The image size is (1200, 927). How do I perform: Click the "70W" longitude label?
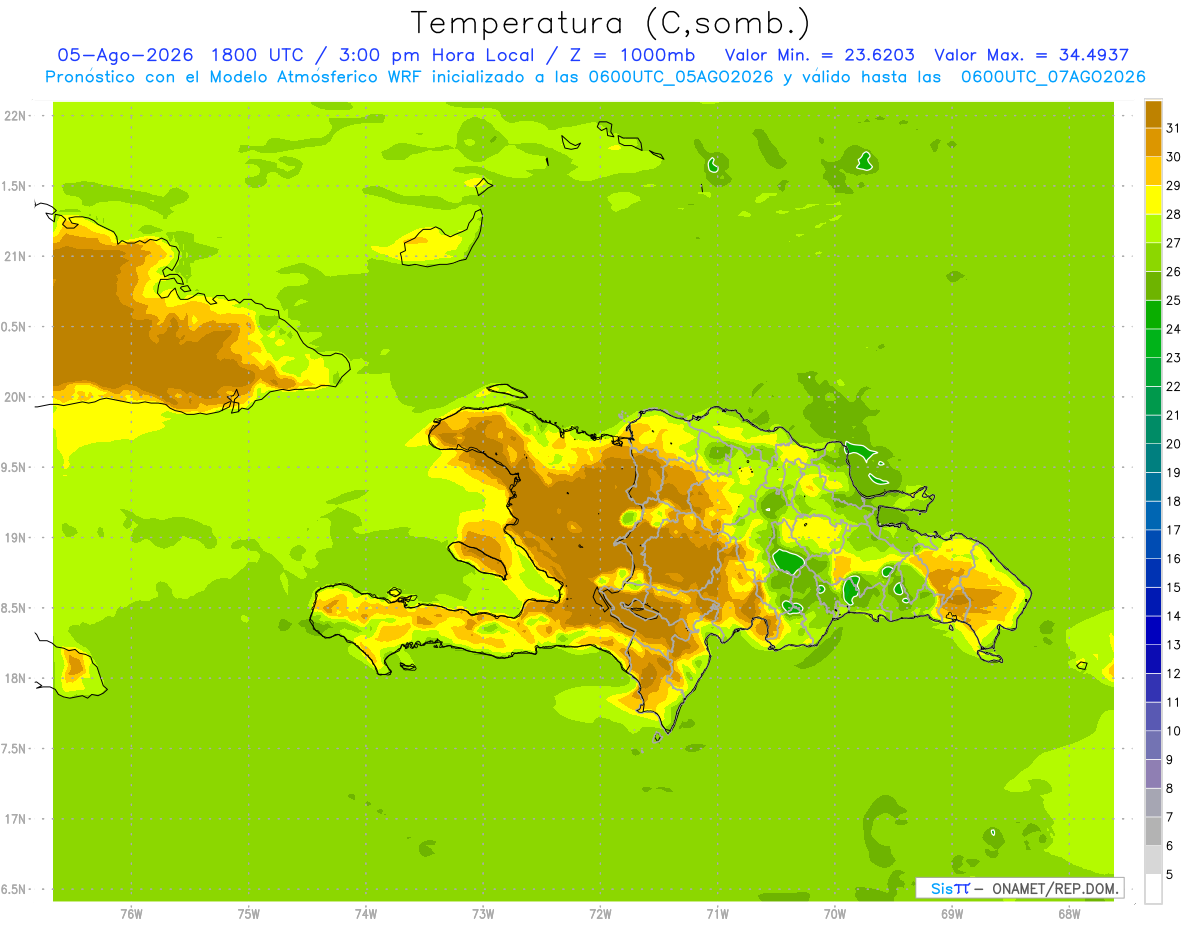point(835,913)
